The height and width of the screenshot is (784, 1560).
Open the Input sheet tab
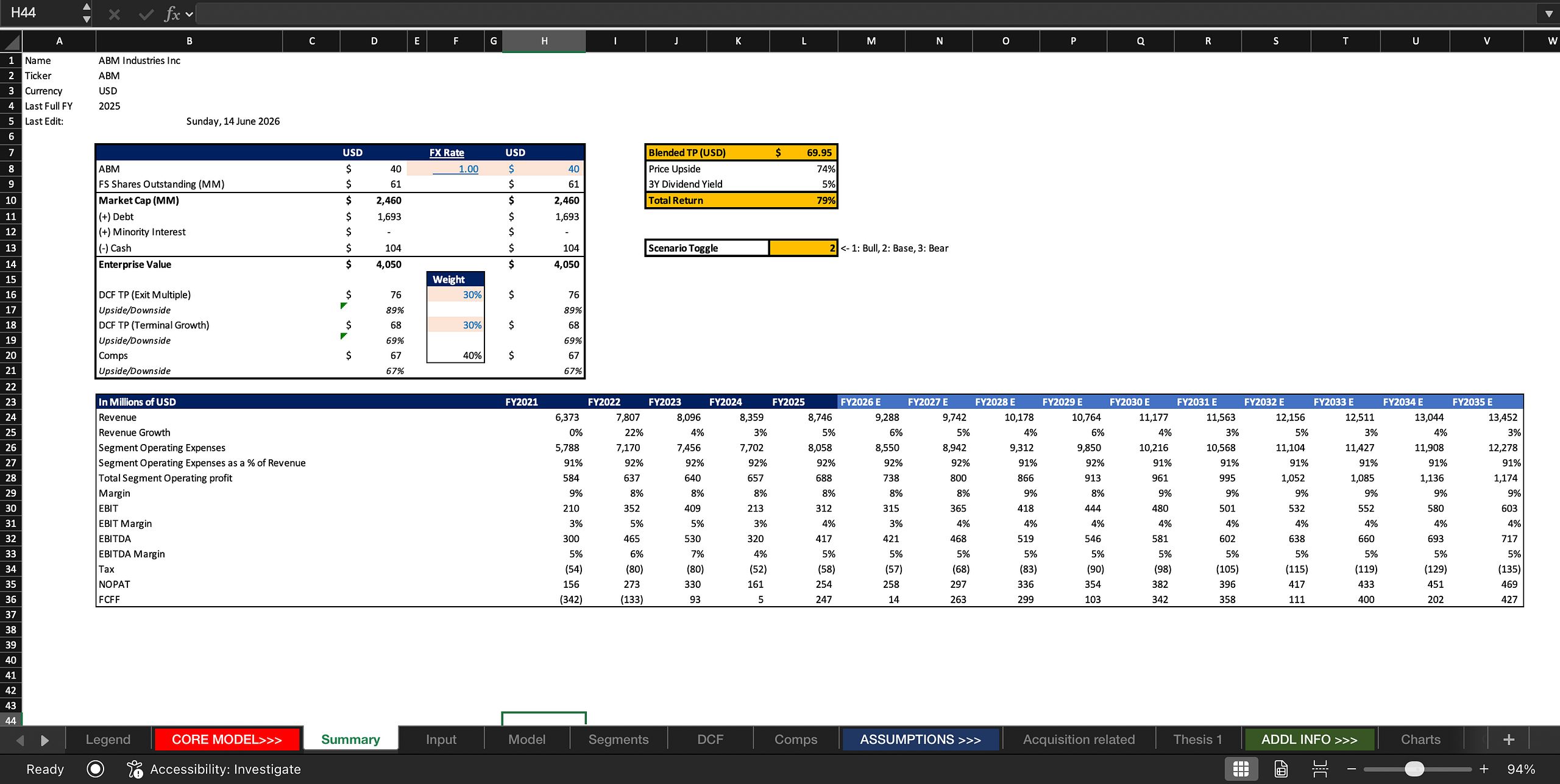pyautogui.click(x=441, y=740)
